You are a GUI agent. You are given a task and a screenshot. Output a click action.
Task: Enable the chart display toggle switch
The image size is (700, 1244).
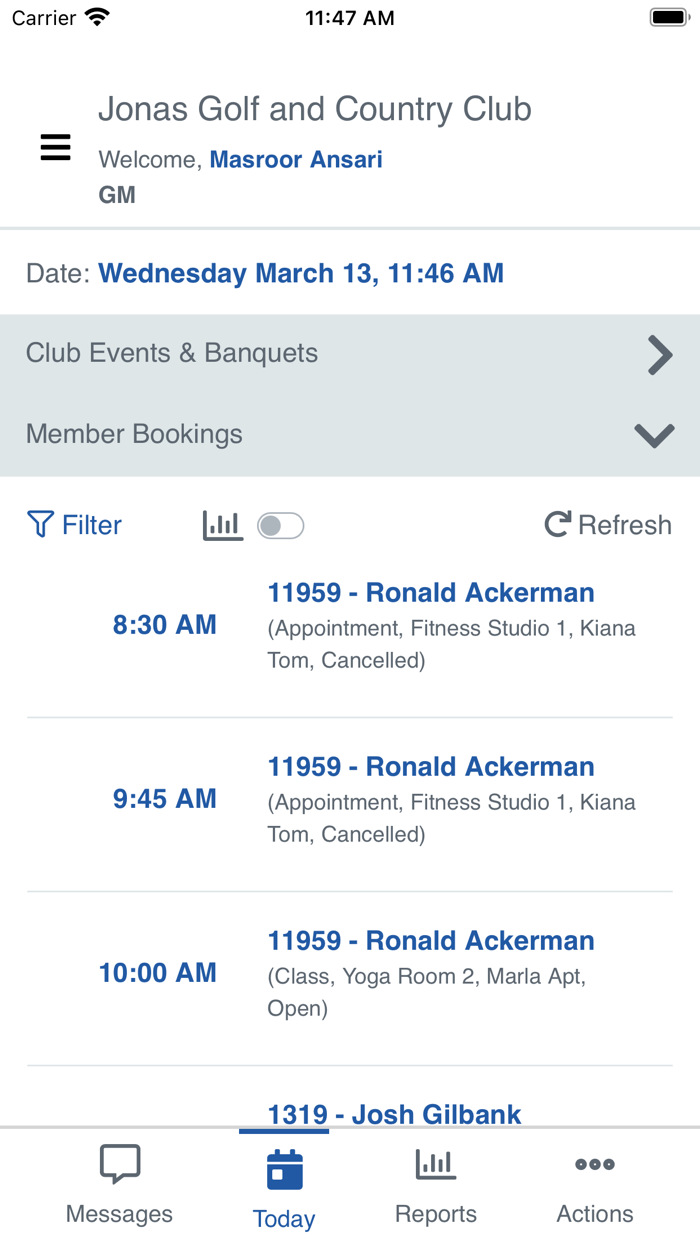pyautogui.click(x=281, y=524)
